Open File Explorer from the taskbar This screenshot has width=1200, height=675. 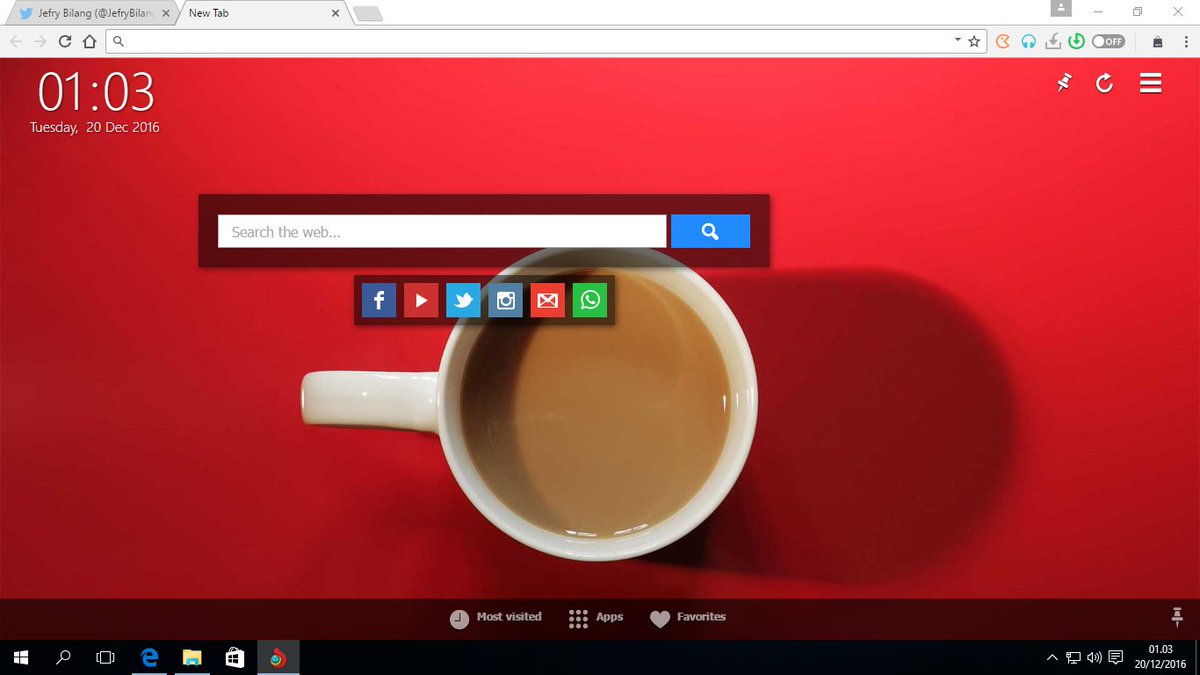193,658
